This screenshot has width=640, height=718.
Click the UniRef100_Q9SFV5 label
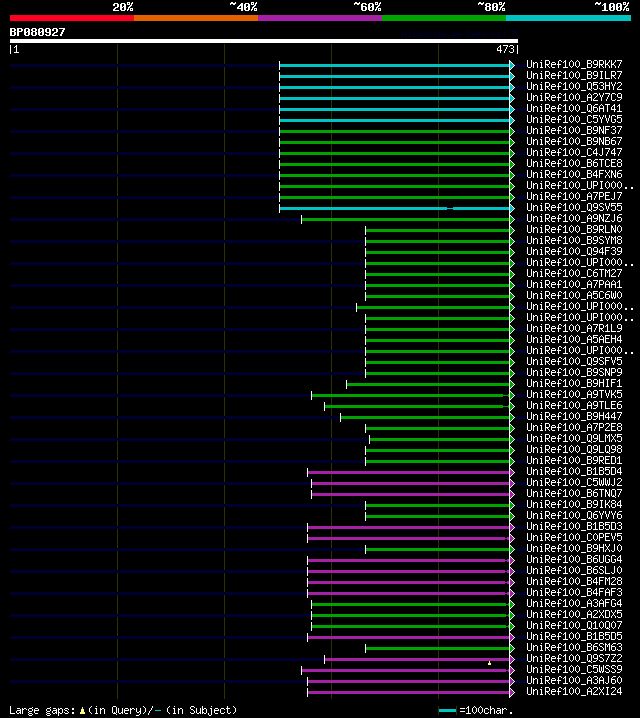[574, 361]
